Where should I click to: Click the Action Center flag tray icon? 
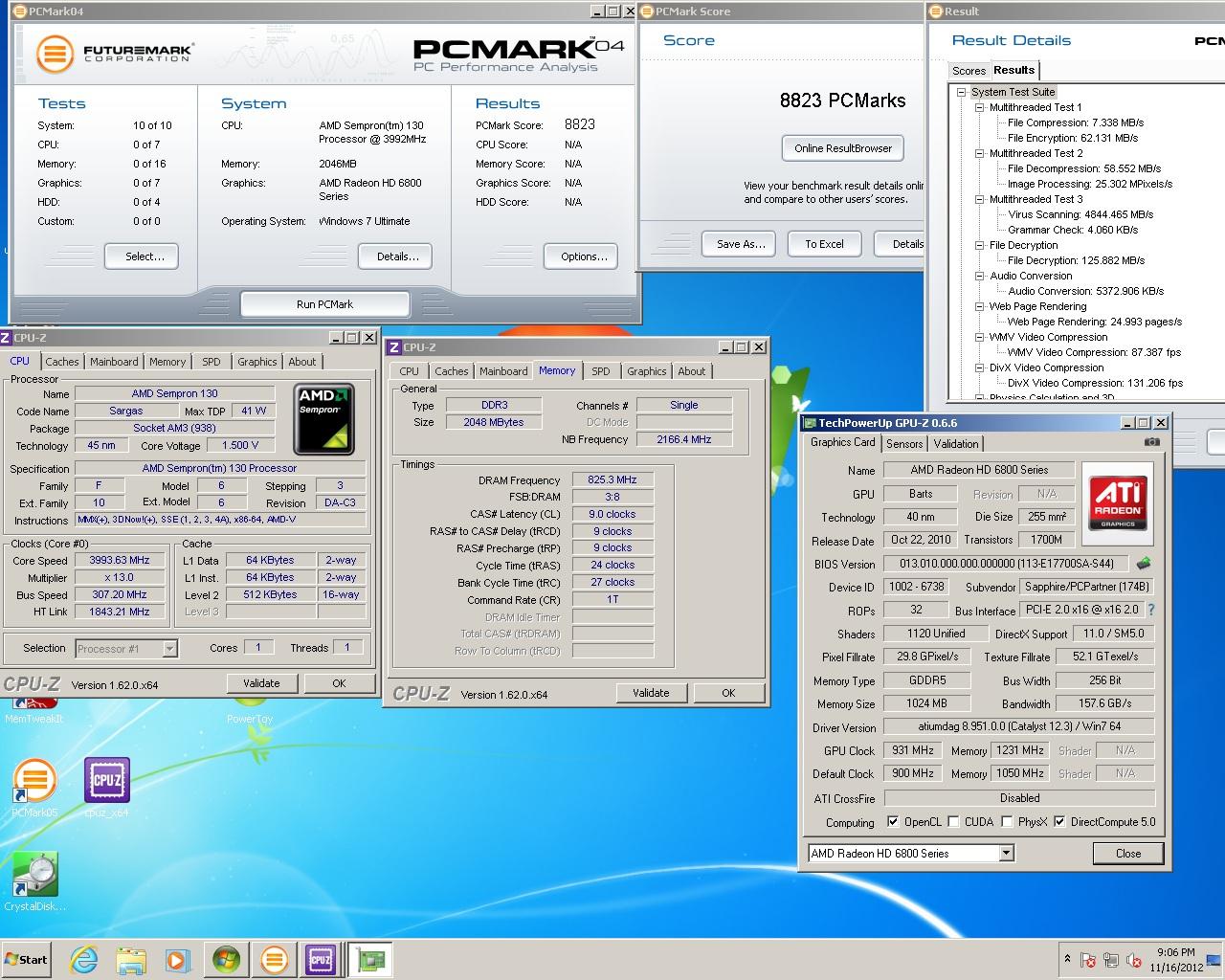coord(1088,960)
